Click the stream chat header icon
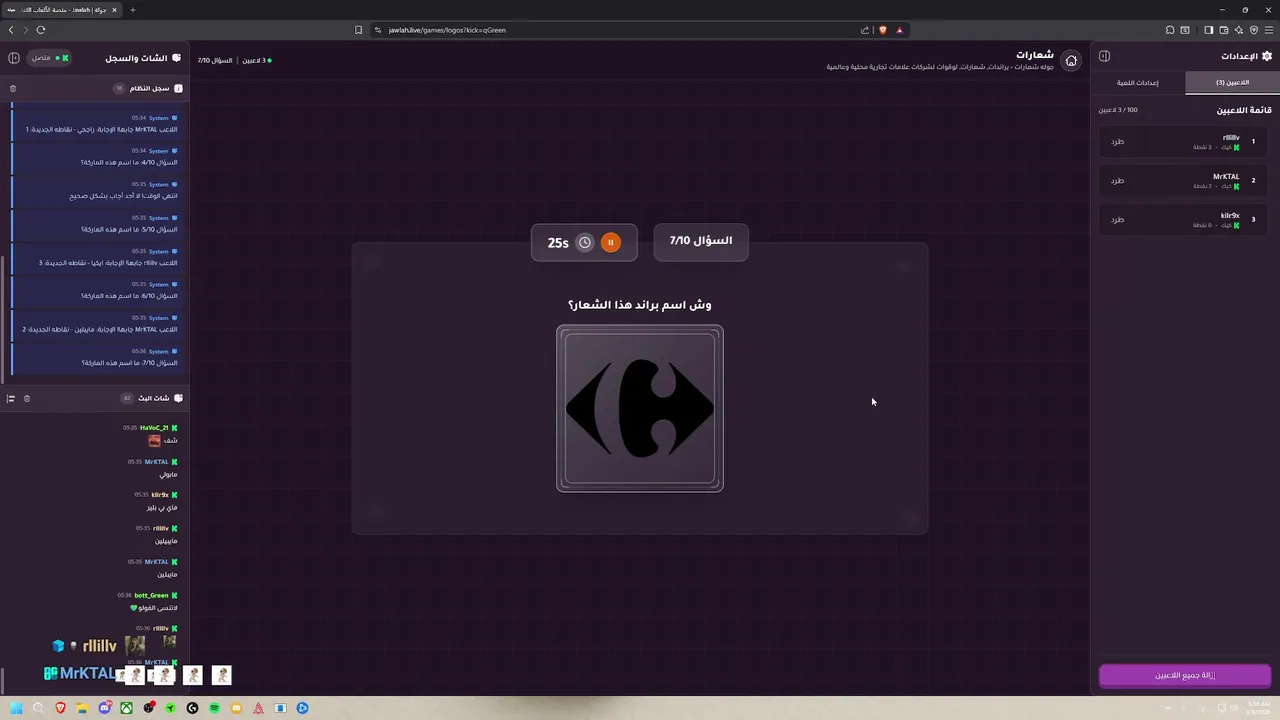The image size is (1280, 720). pos(178,398)
